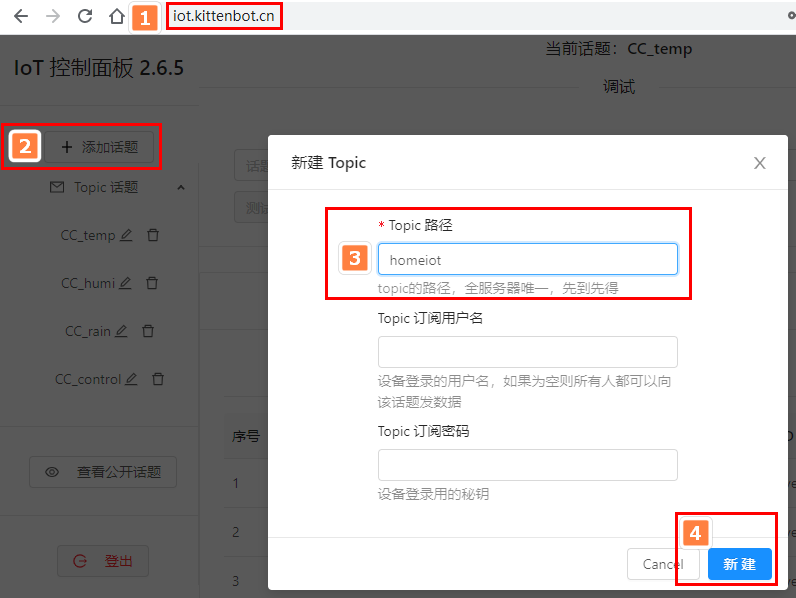Click the Topic 订阅用户名 input box
This screenshot has width=796, height=598.
click(x=527, y=352)
